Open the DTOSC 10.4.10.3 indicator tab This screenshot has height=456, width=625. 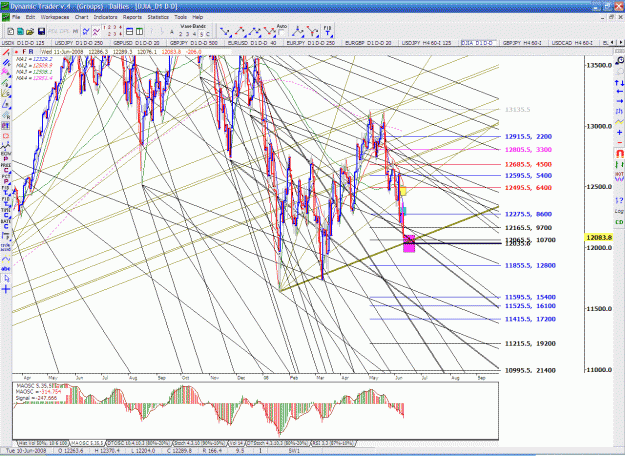pos(140,443)
